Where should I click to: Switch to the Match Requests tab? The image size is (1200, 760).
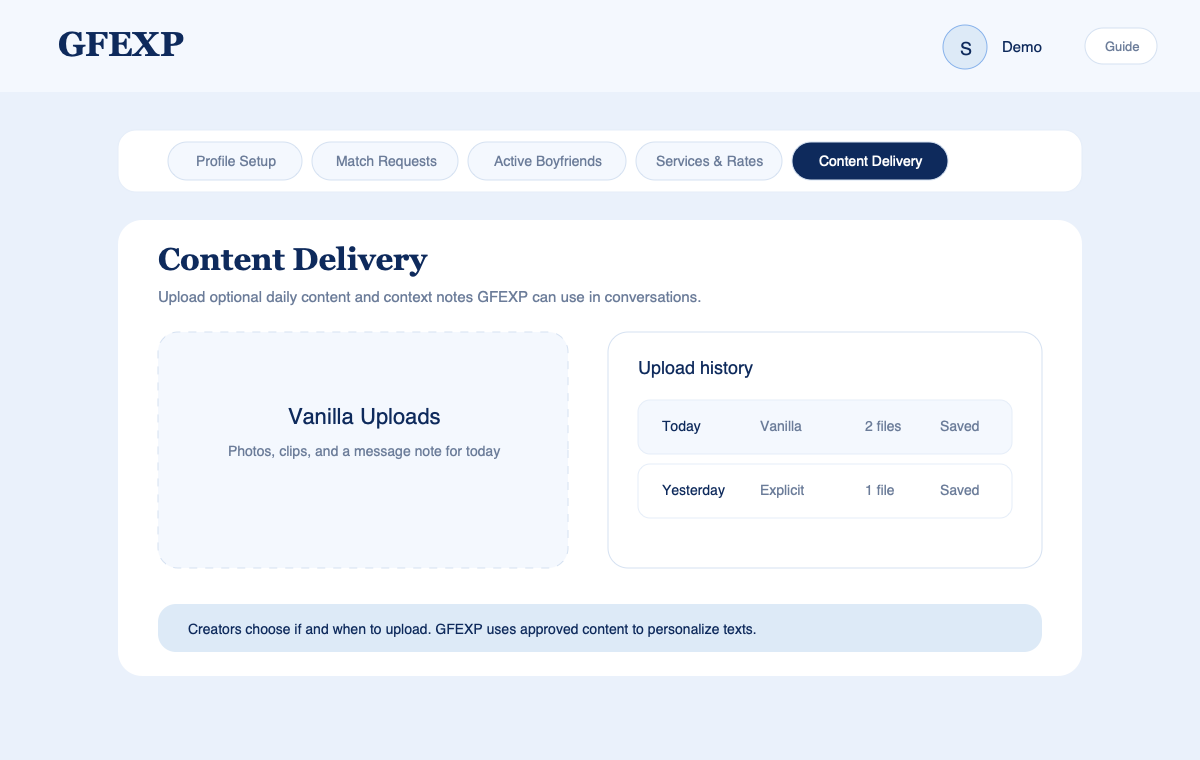click(386, 161)
